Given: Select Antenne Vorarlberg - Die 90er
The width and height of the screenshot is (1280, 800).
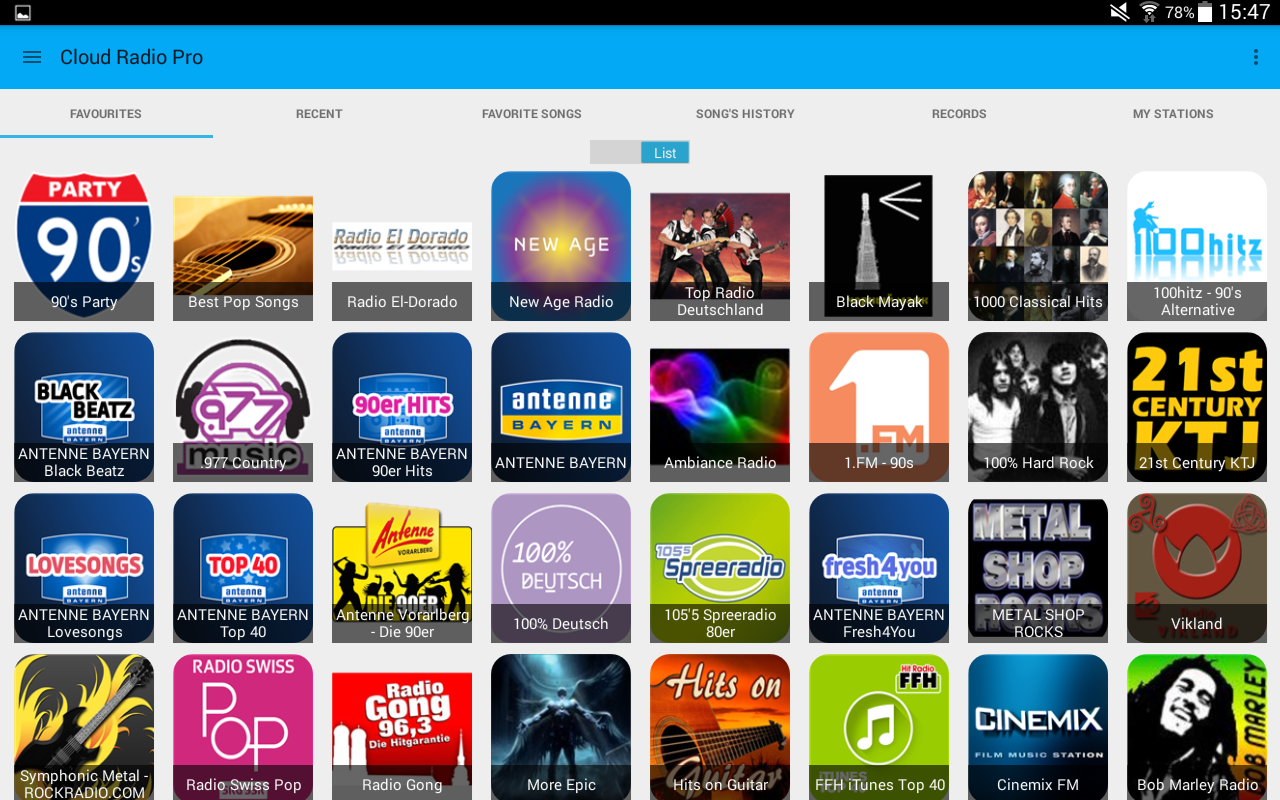Looking at the screenshot, I should (402, 568).
